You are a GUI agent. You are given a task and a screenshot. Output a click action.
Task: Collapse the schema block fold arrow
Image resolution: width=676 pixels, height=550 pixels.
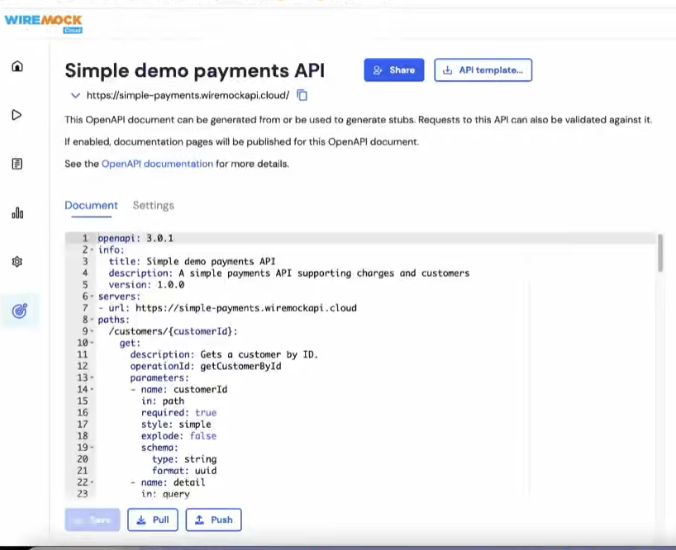click(x=92, y=448)
